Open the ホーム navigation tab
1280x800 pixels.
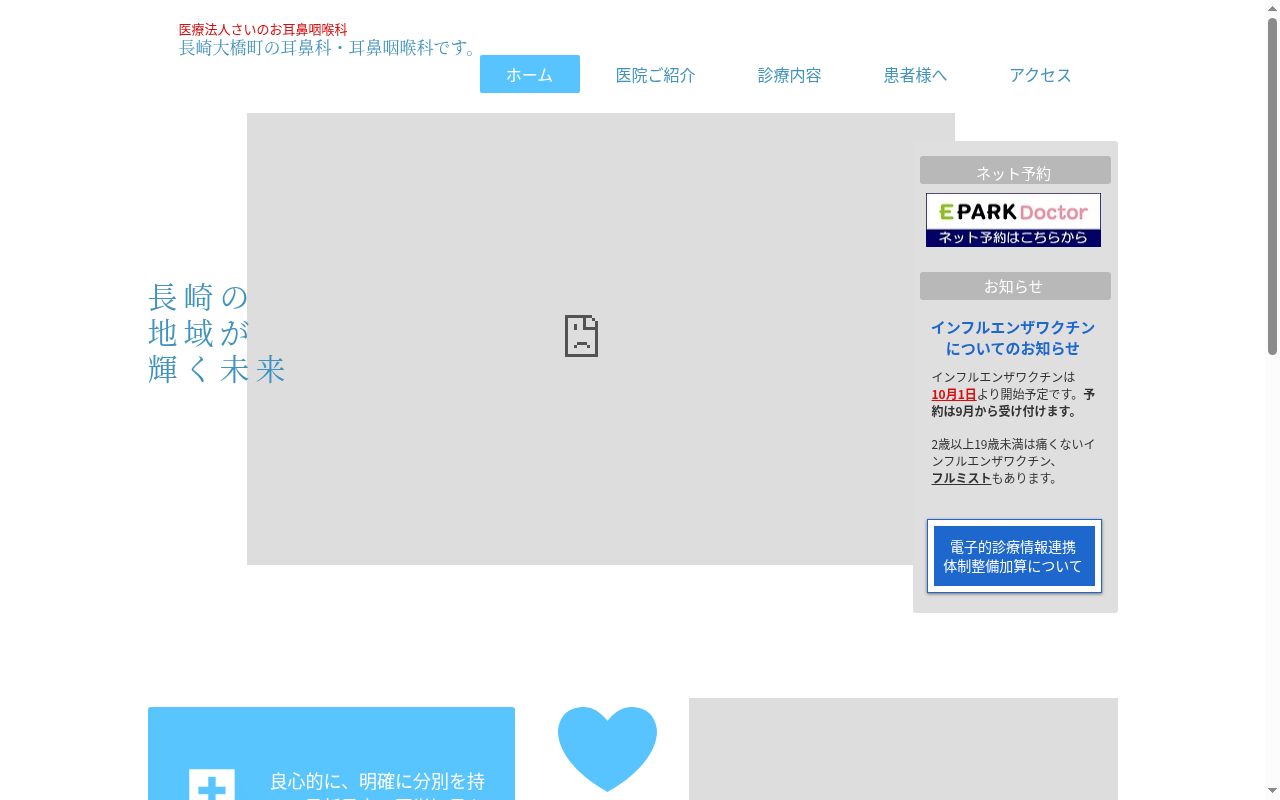pyautogui.click(x=530, y=74)
